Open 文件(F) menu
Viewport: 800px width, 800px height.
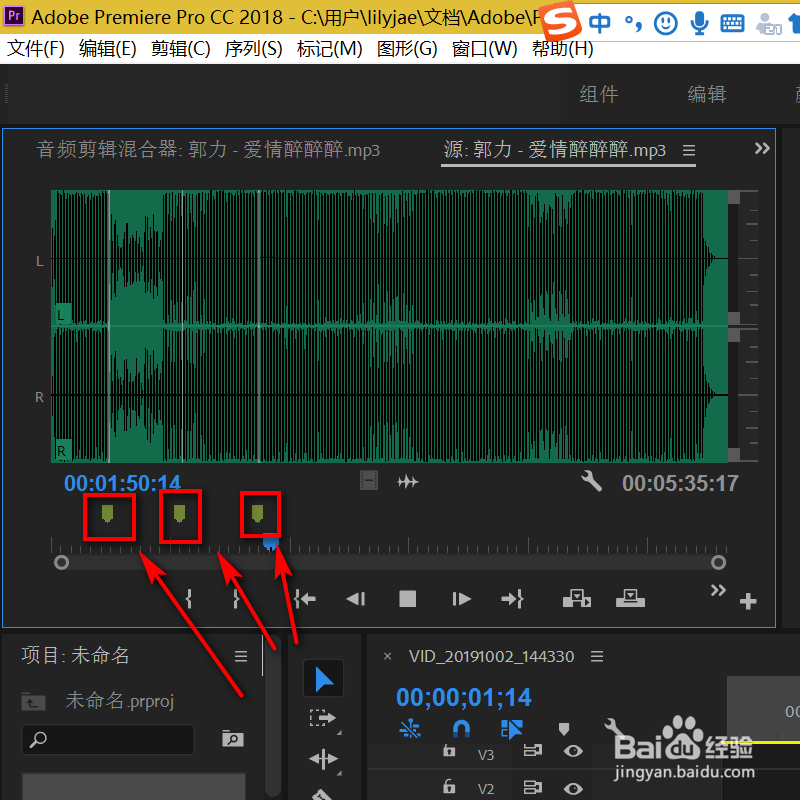[x=36, y=49]
